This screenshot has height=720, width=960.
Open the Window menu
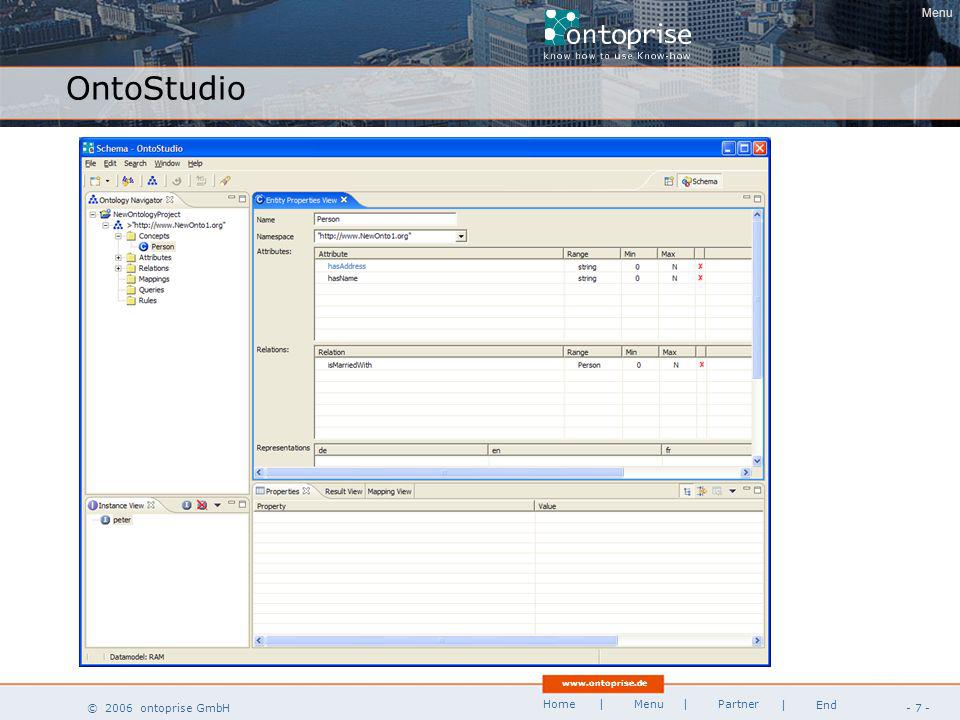click(167, 163)
